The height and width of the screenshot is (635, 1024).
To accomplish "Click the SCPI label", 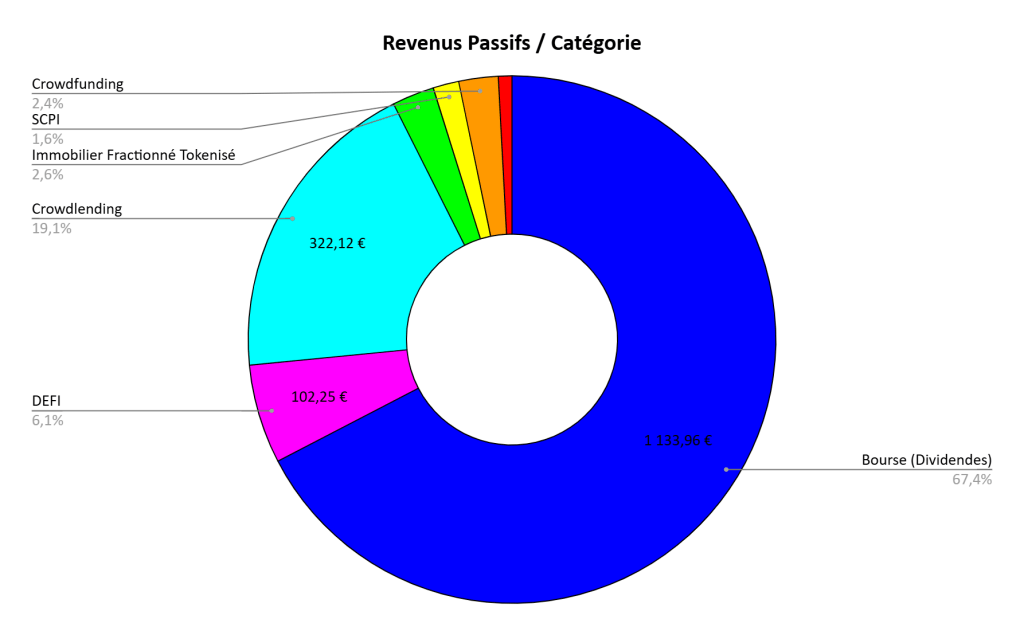I will coord(46,120).
